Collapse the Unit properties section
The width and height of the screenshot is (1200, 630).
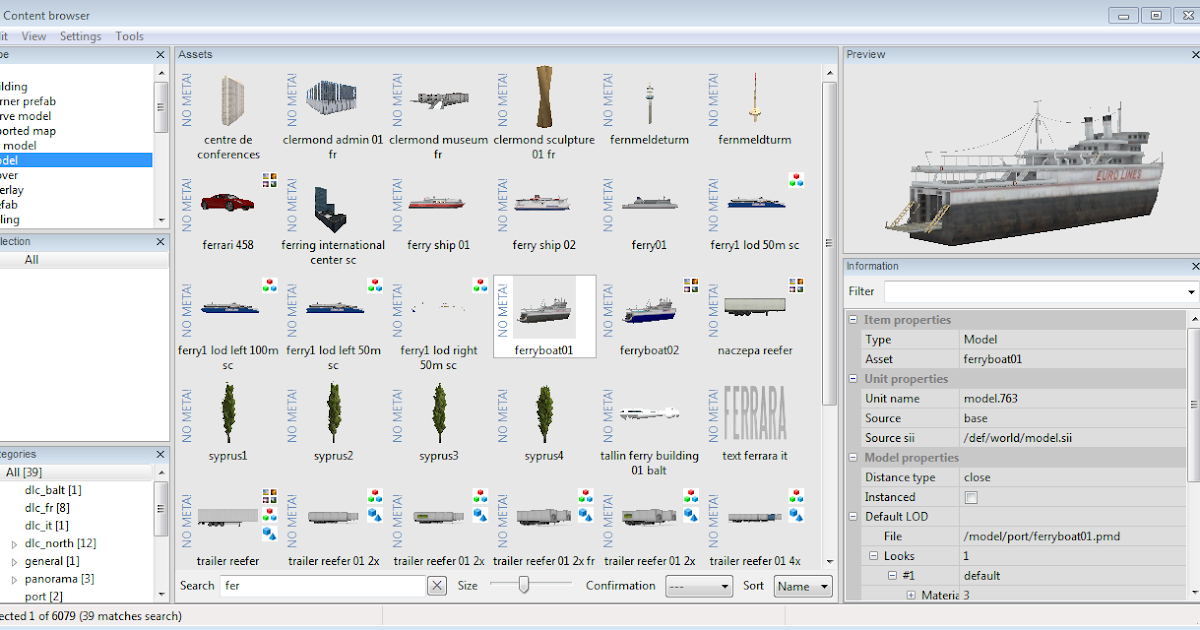pyautogui.click(x=853, y=379)
